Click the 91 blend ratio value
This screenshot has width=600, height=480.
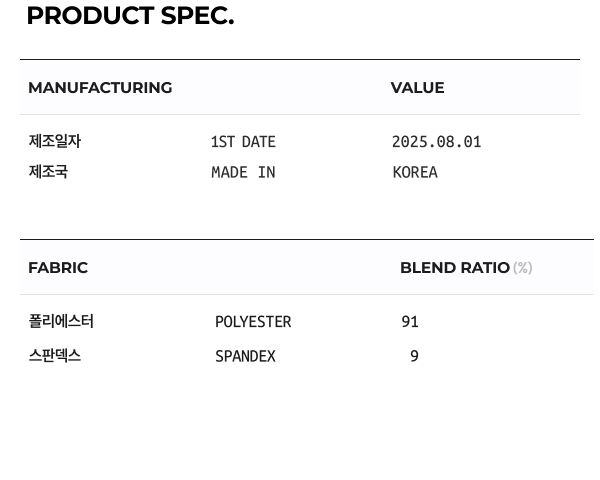tap(410, 322)
